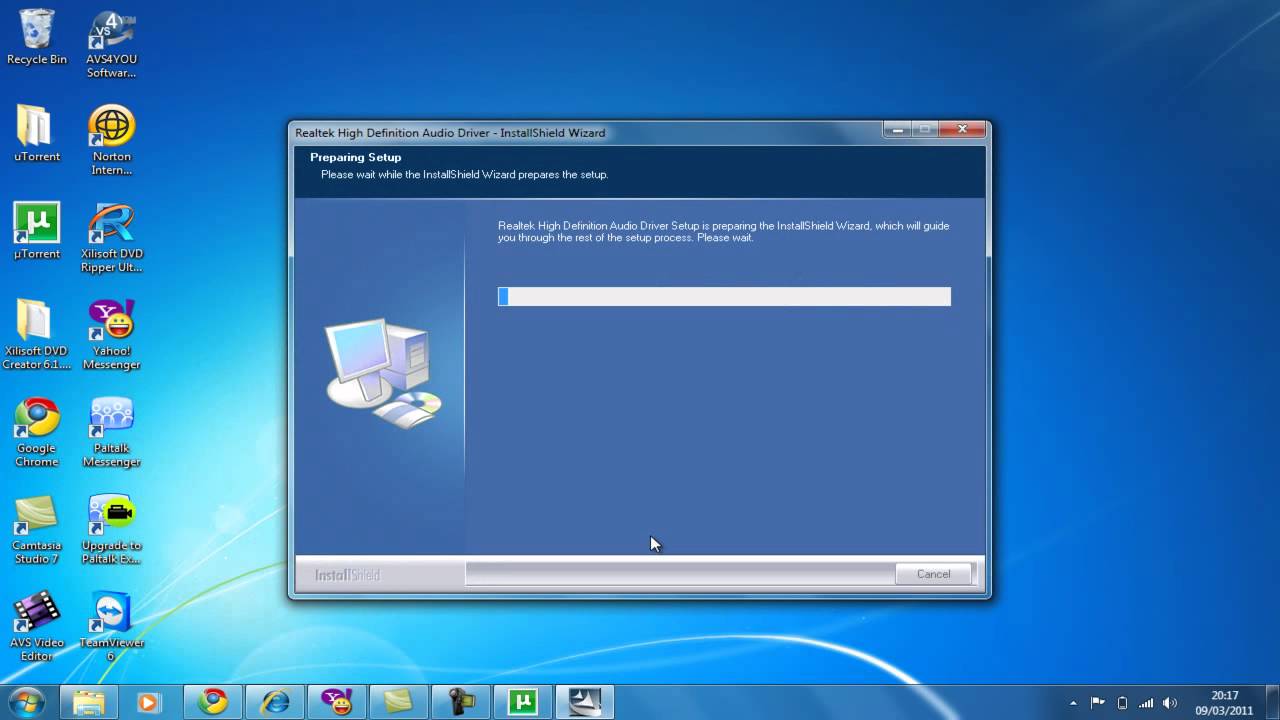
Task: Open the volume speaker tray icon
Action: (x=1170, y=703)
